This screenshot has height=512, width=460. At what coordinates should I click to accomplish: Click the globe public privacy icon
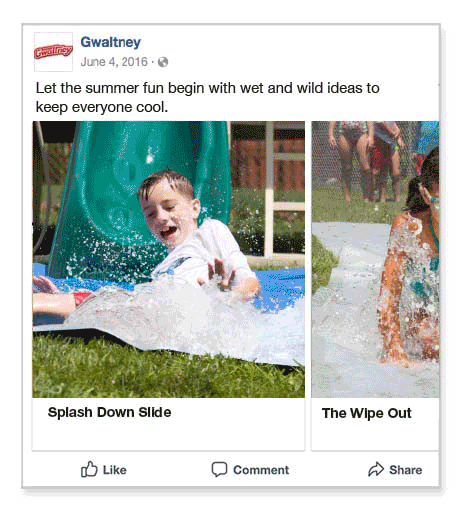163,62
